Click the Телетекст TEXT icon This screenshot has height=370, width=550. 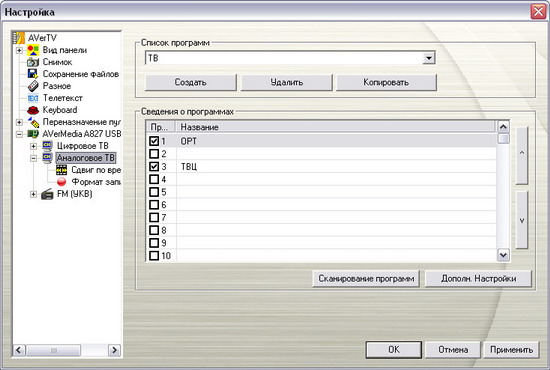pos(33,98)
